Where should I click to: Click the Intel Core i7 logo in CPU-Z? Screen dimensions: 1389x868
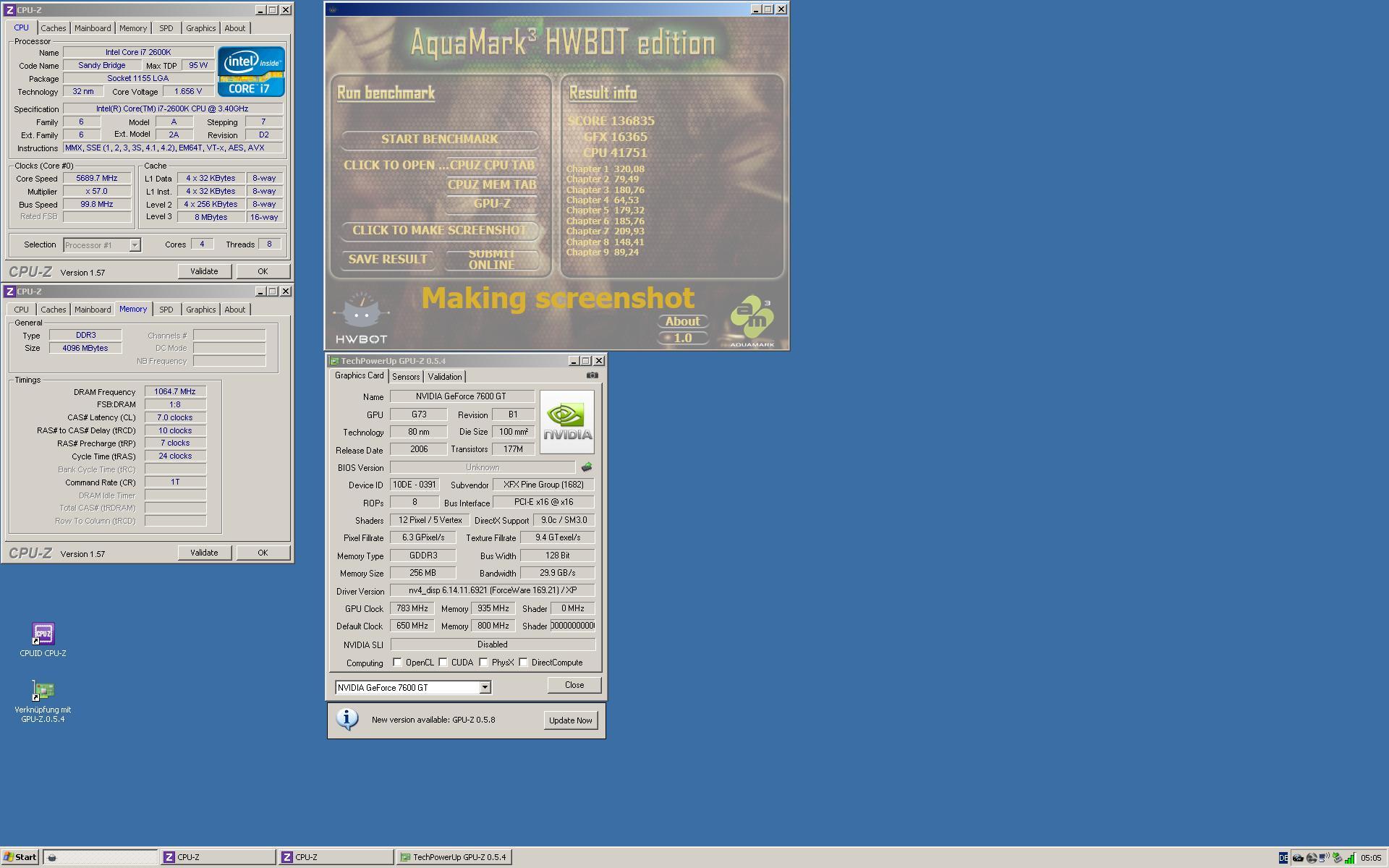pos(251,72)
